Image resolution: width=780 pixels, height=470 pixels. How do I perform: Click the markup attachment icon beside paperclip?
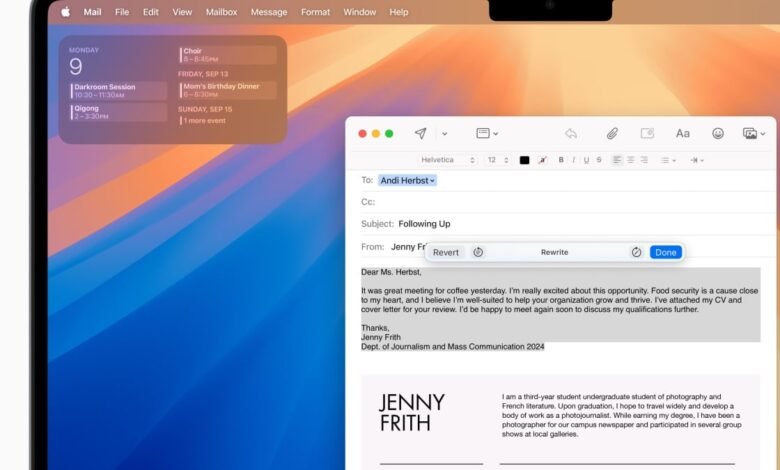647,134
